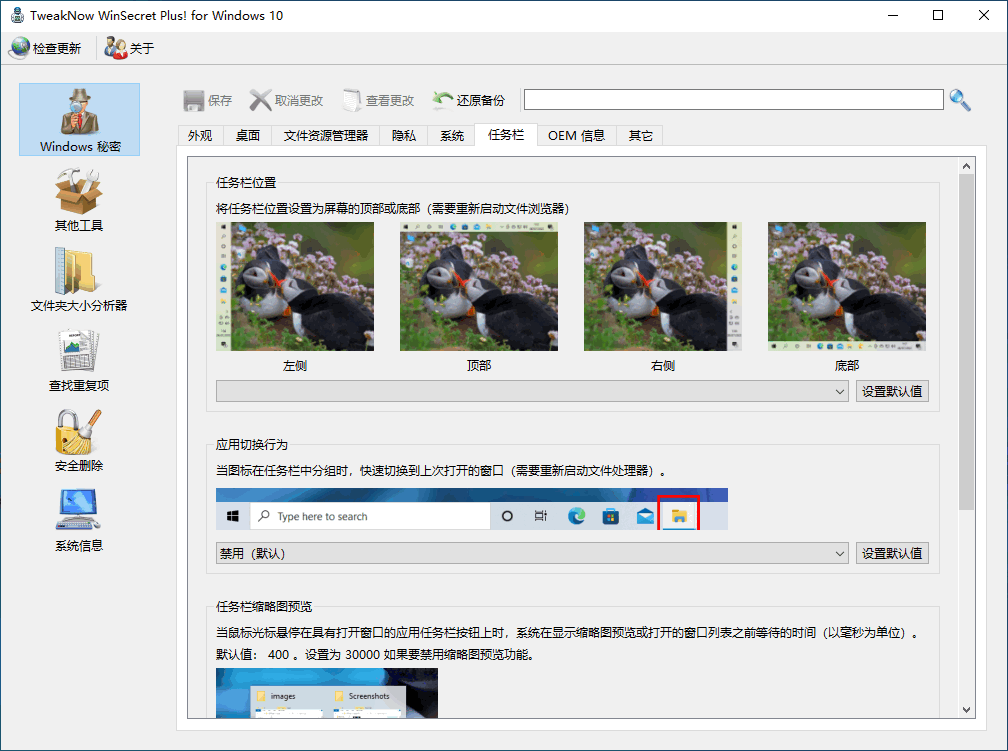Click the scroll down arrow

pos(966,710)
